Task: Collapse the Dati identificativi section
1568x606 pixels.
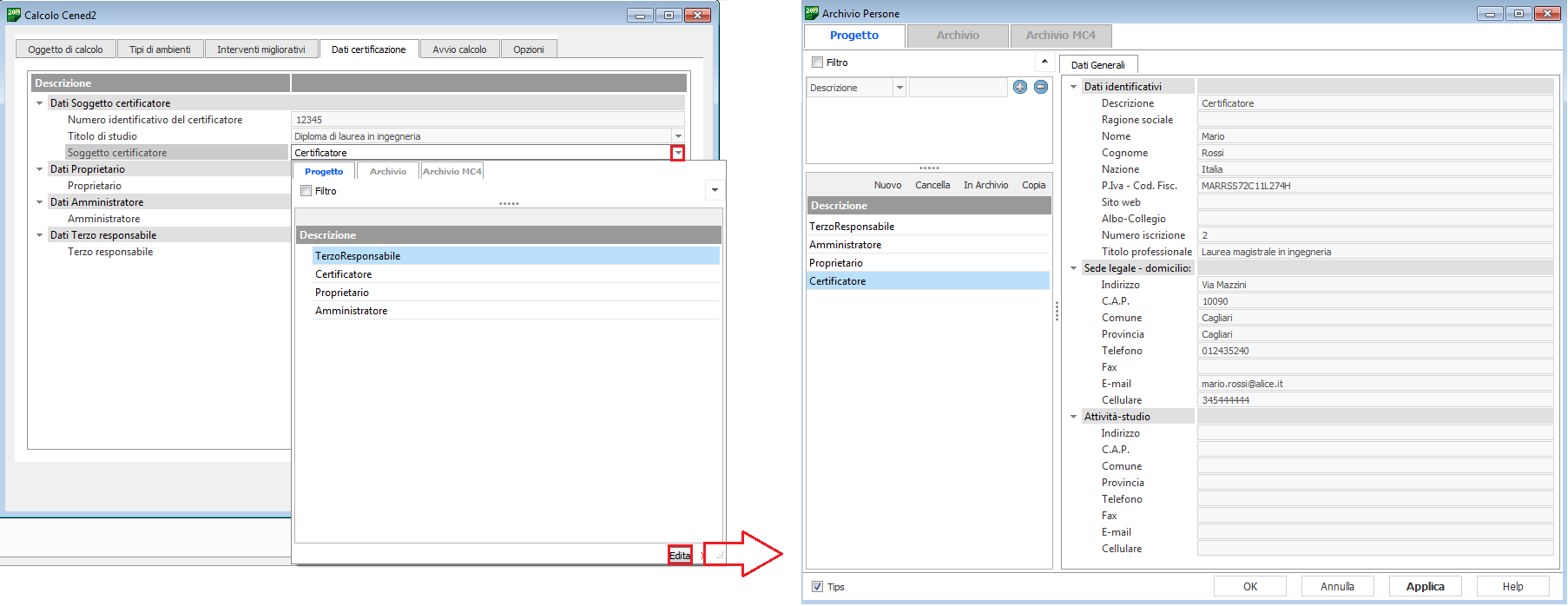Action: click(1073, 87)
